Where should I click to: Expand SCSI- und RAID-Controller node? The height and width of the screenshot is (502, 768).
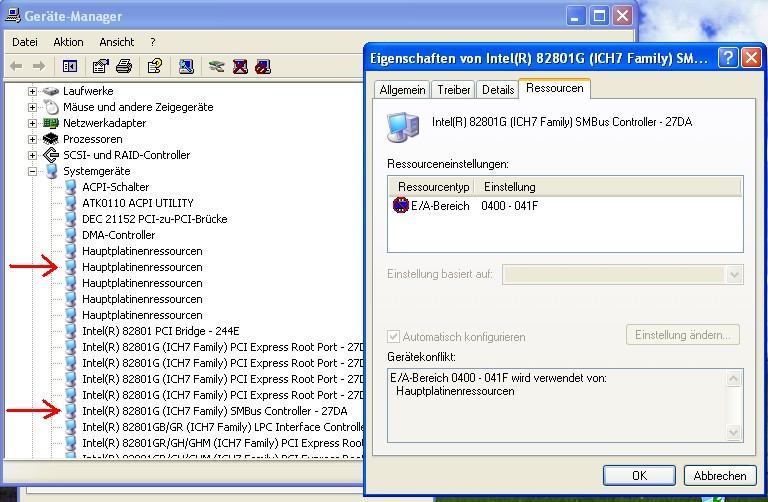(32, 155)
